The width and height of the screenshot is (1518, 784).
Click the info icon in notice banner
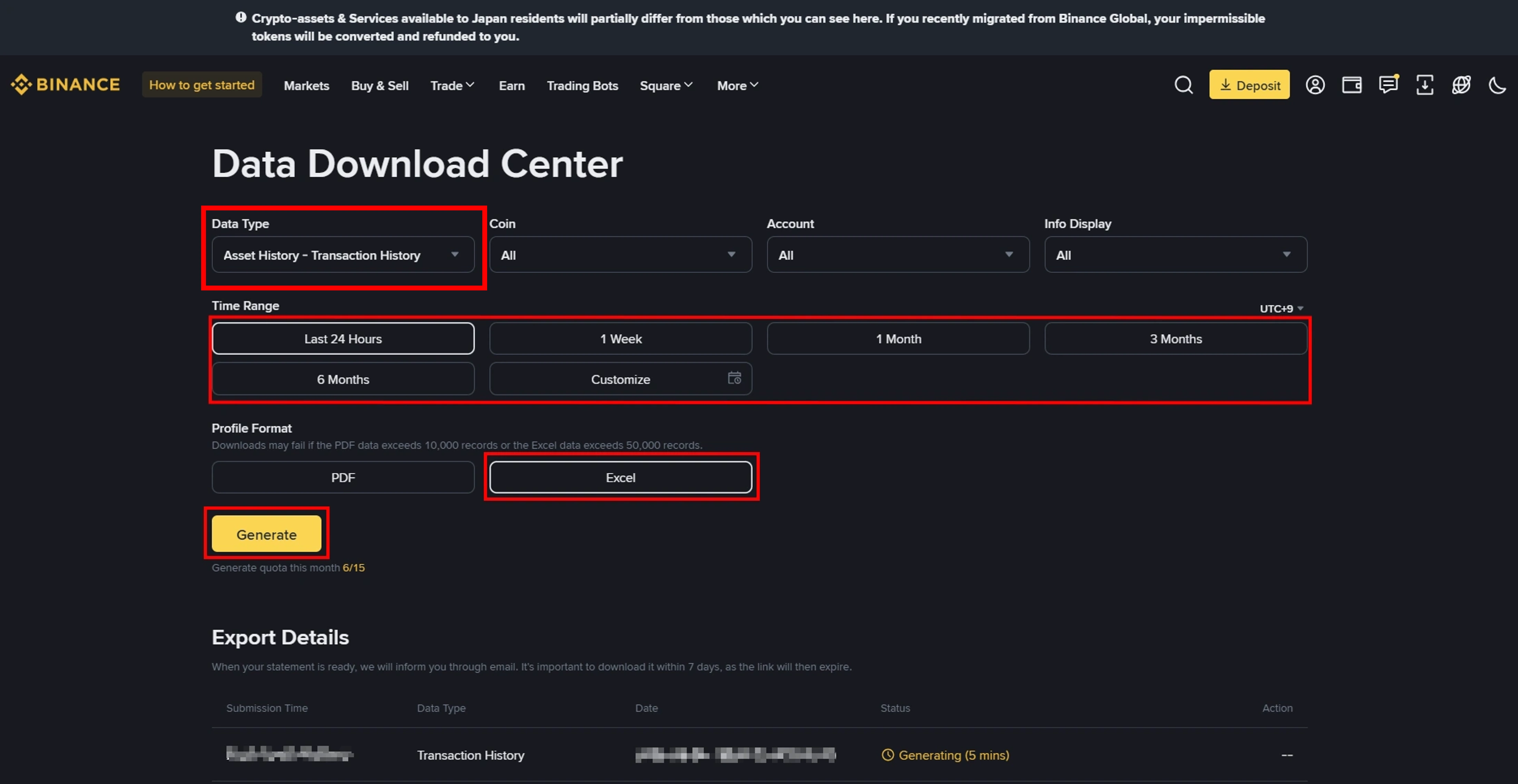pos(240,18)
